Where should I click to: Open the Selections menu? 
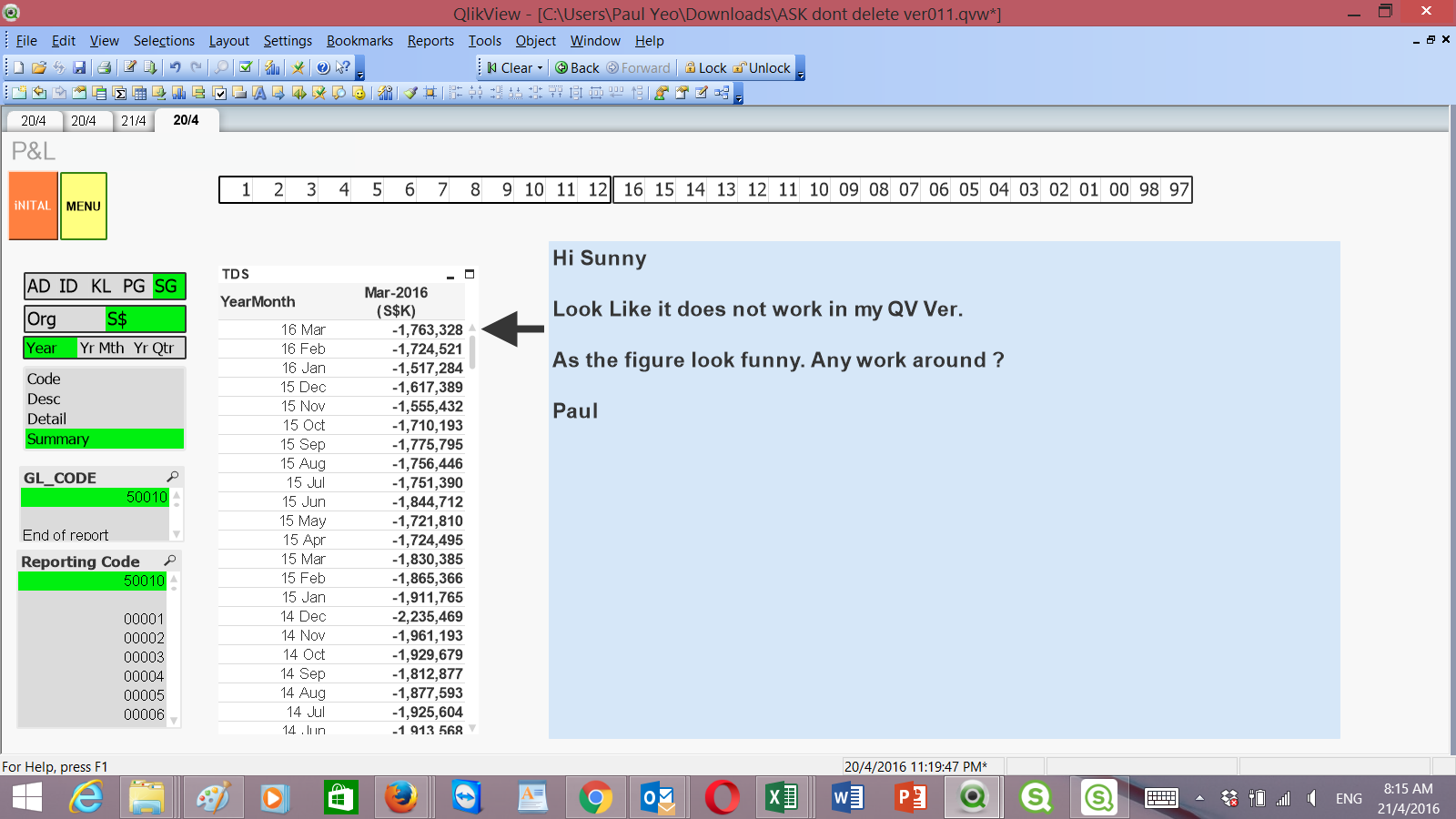[x=164, y=41]
